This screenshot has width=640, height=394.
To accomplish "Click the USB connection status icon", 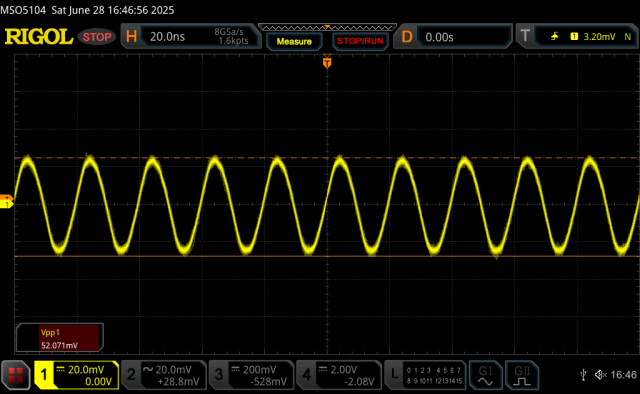I will pyautogui.click(x=584, y=374).
